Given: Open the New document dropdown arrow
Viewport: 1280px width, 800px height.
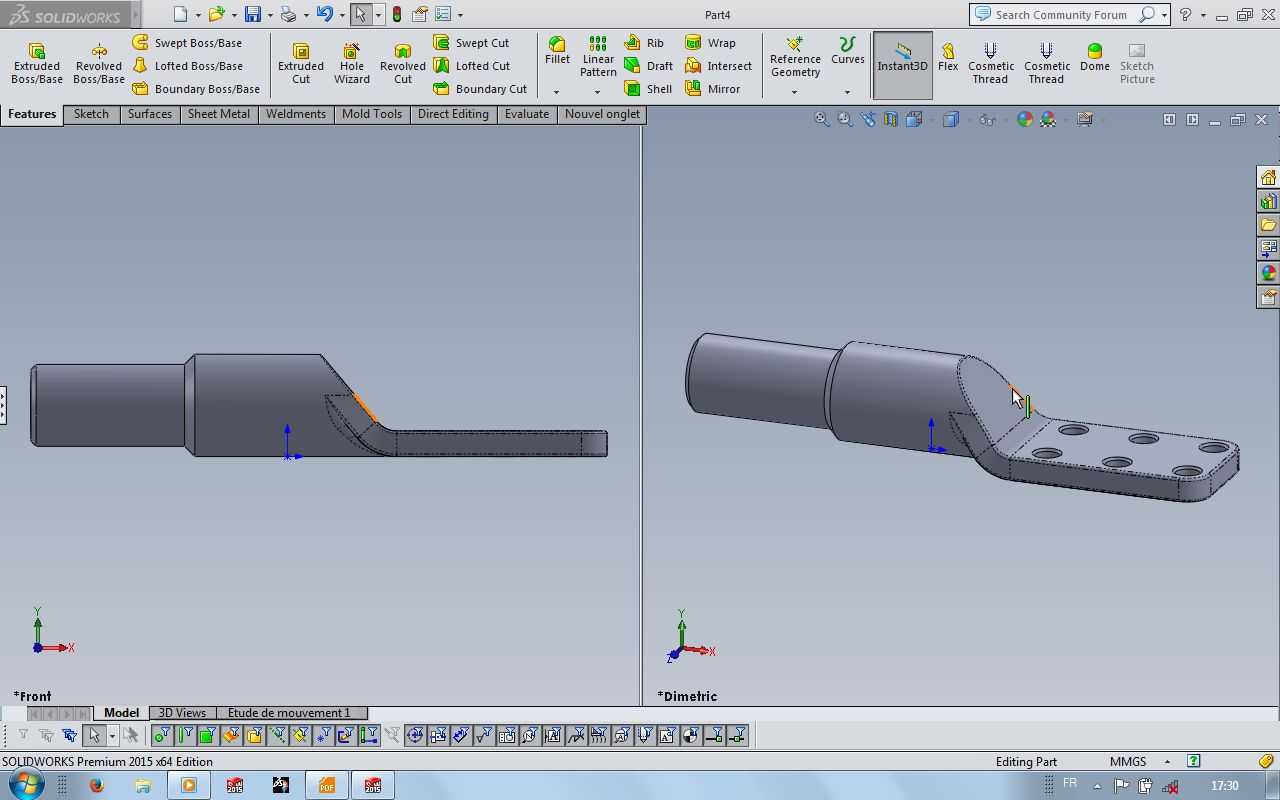Looking at the screenshot, I should 198,15.
